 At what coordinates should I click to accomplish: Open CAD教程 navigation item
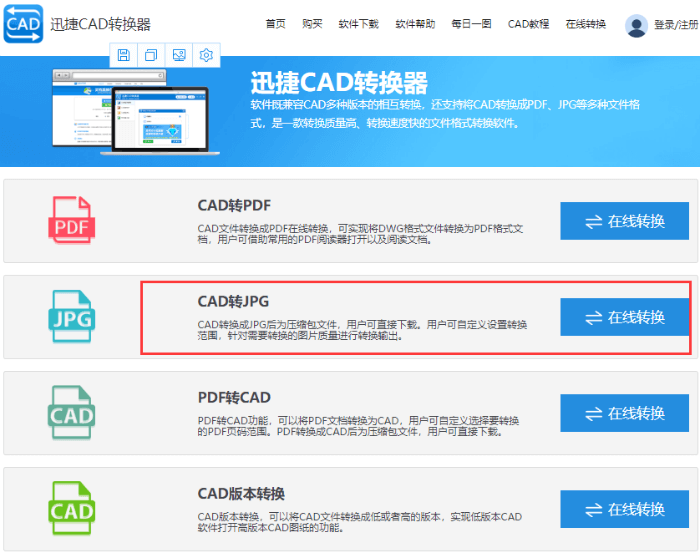coord(529,24)
